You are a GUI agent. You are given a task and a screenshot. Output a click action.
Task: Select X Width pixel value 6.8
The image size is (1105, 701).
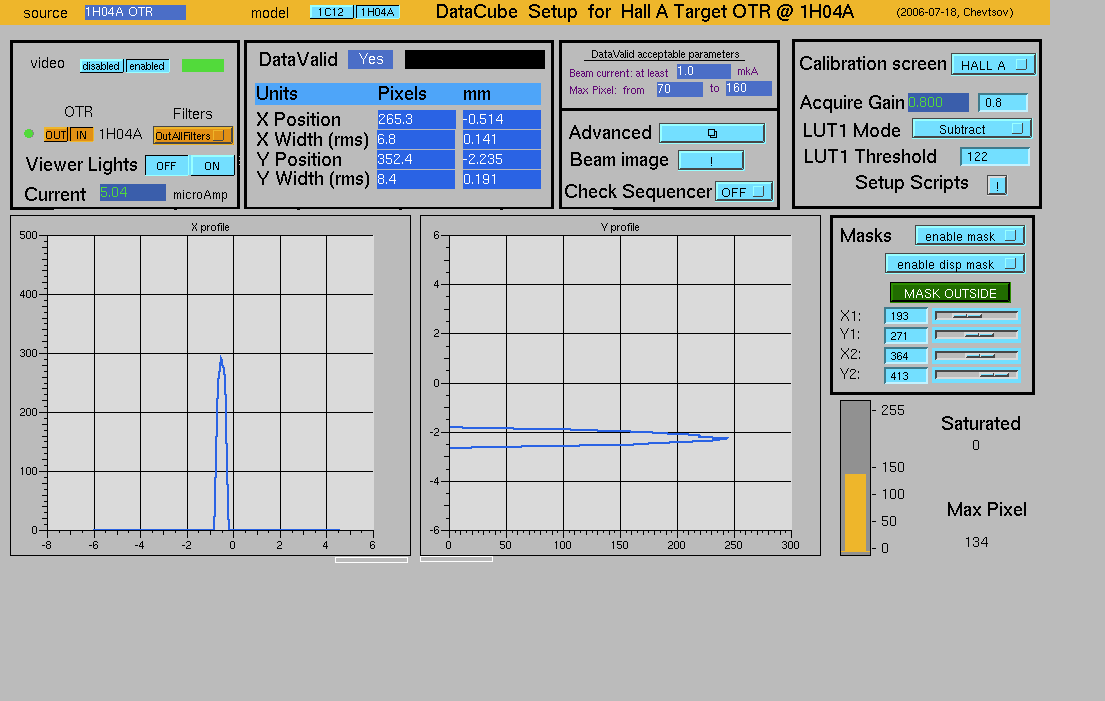416,139
